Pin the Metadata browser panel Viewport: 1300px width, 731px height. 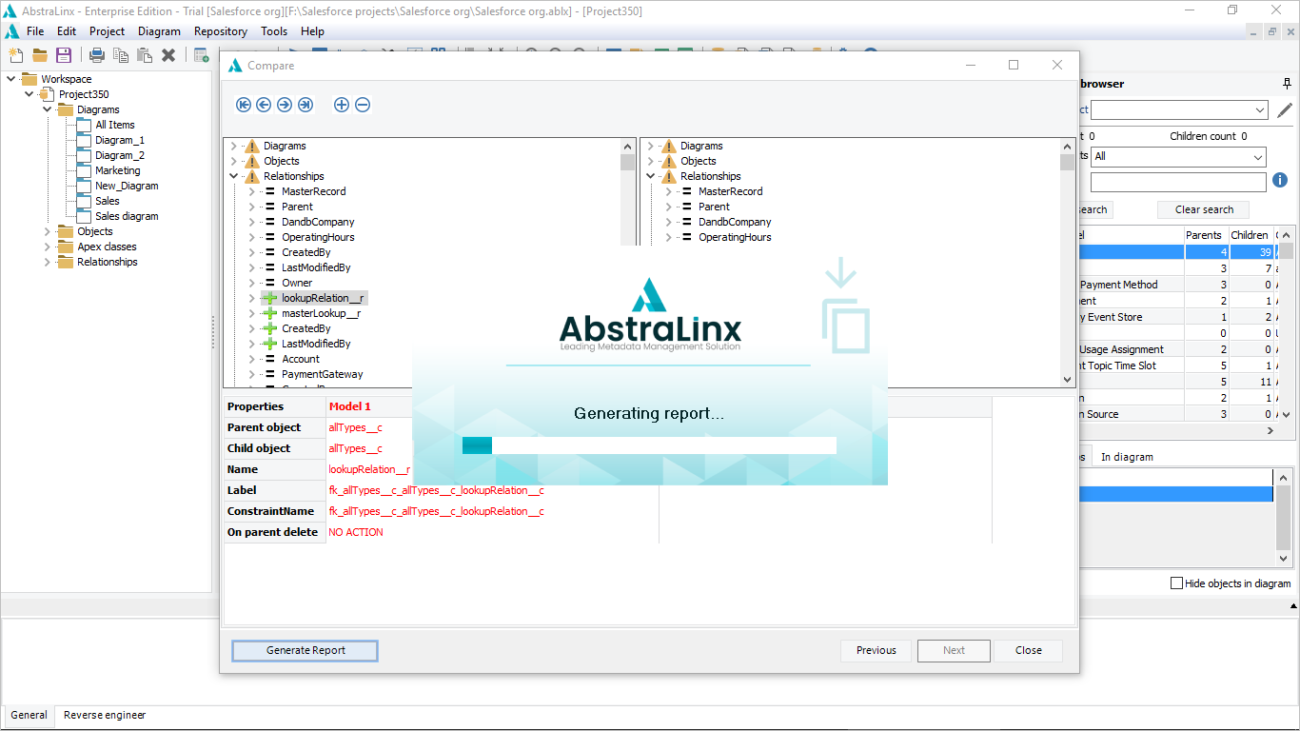tap(1287, 83)
